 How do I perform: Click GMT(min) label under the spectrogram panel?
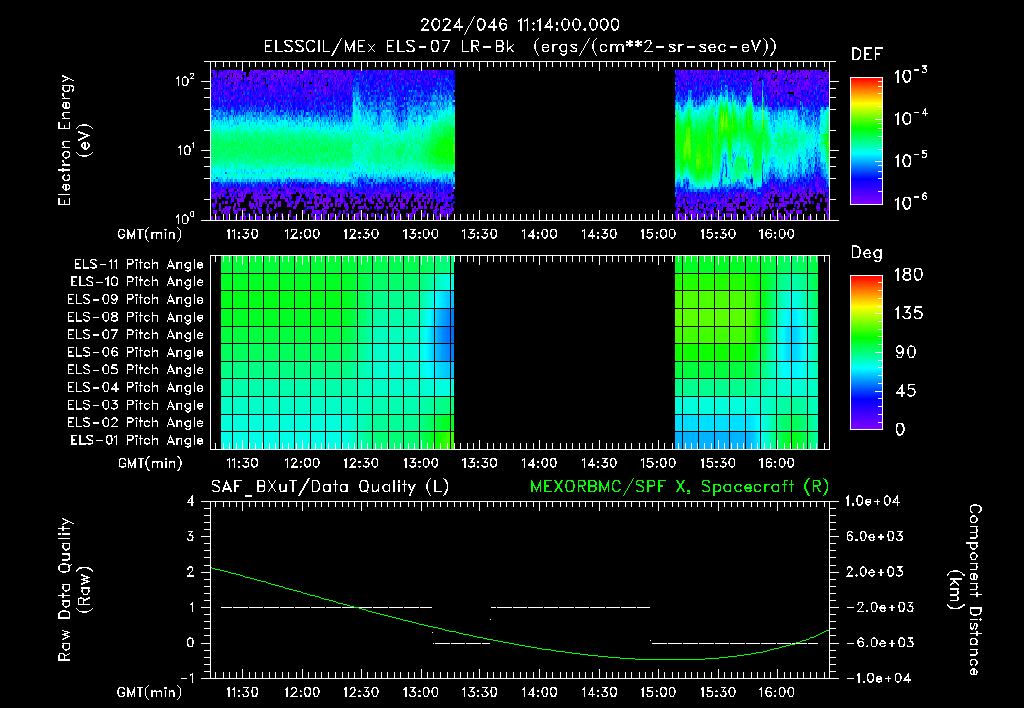point(150,234)
